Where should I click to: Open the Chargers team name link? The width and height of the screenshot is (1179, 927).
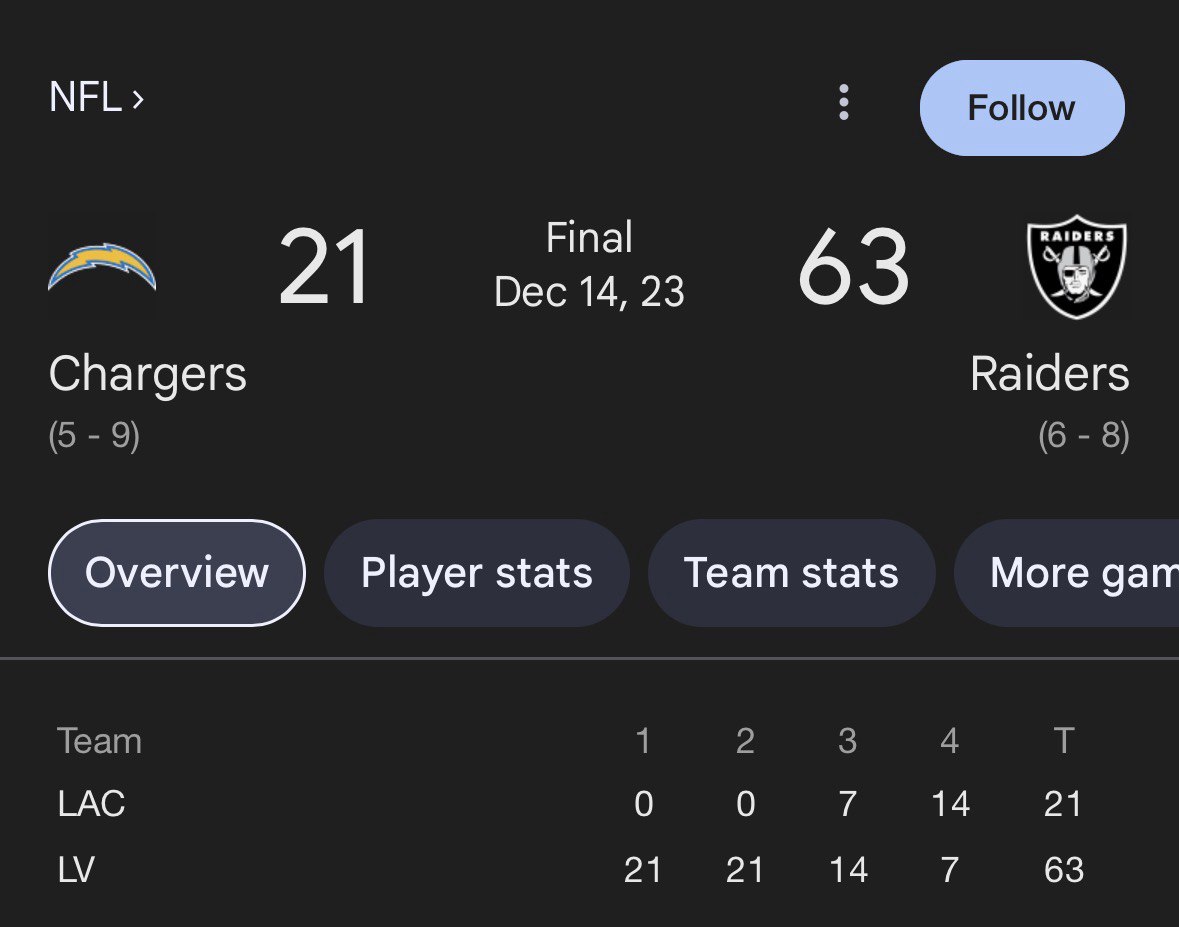click(x=147, y=375)
